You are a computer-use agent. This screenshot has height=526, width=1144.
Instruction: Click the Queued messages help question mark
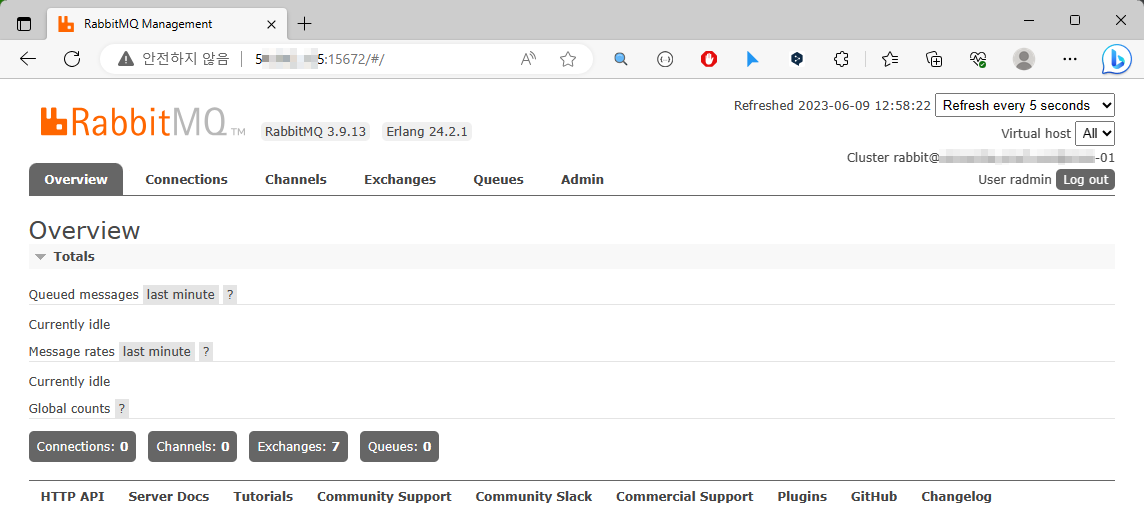[x=230, y=295]
